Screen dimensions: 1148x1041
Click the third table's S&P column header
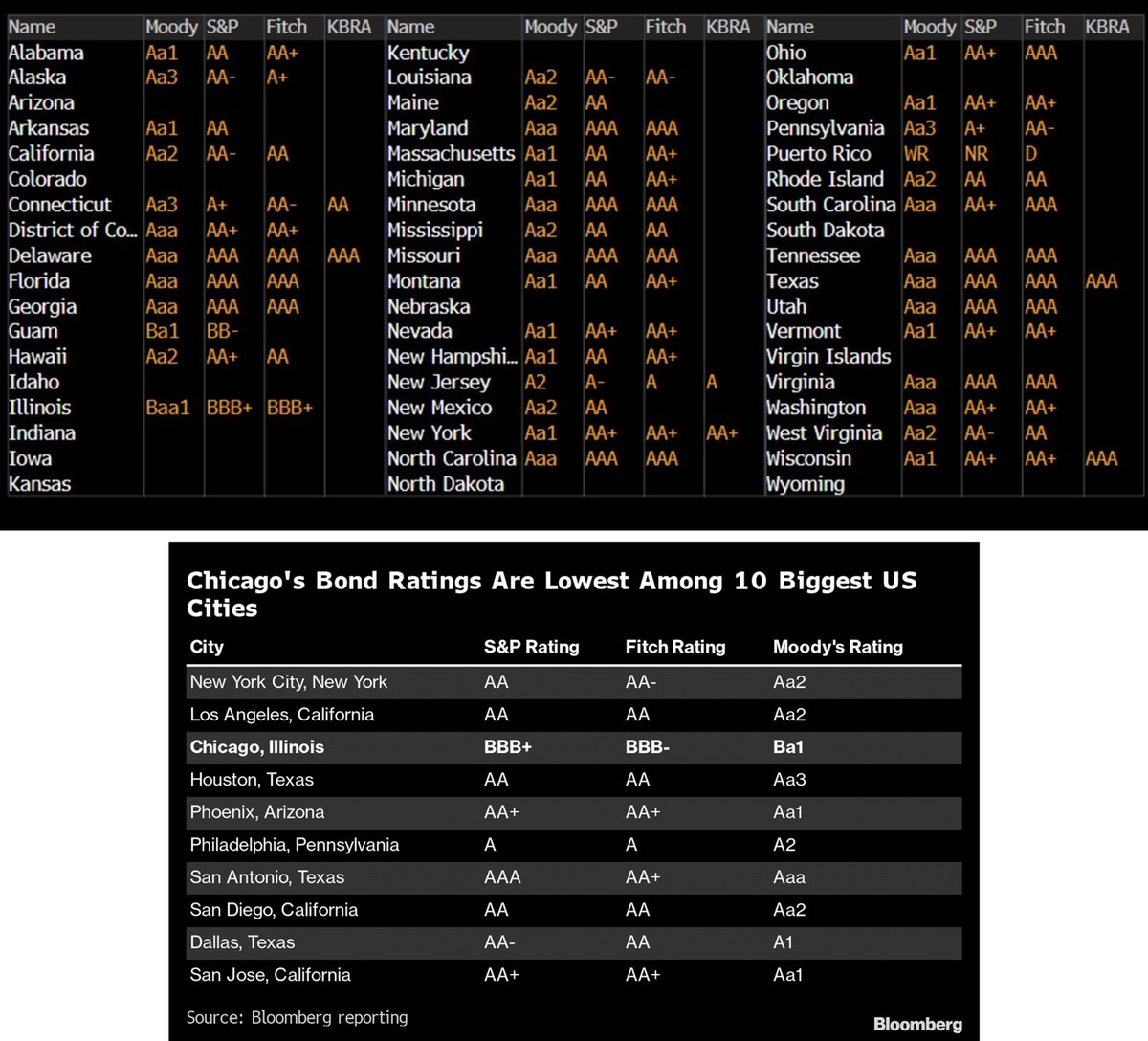(x=980, y=27)
